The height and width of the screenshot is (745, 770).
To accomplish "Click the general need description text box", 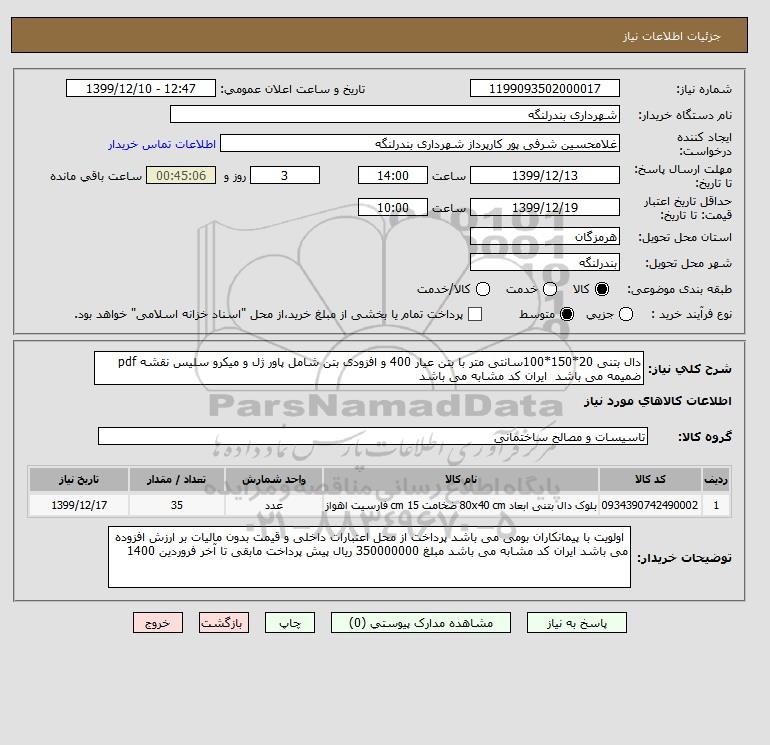I will pos(369,368).
